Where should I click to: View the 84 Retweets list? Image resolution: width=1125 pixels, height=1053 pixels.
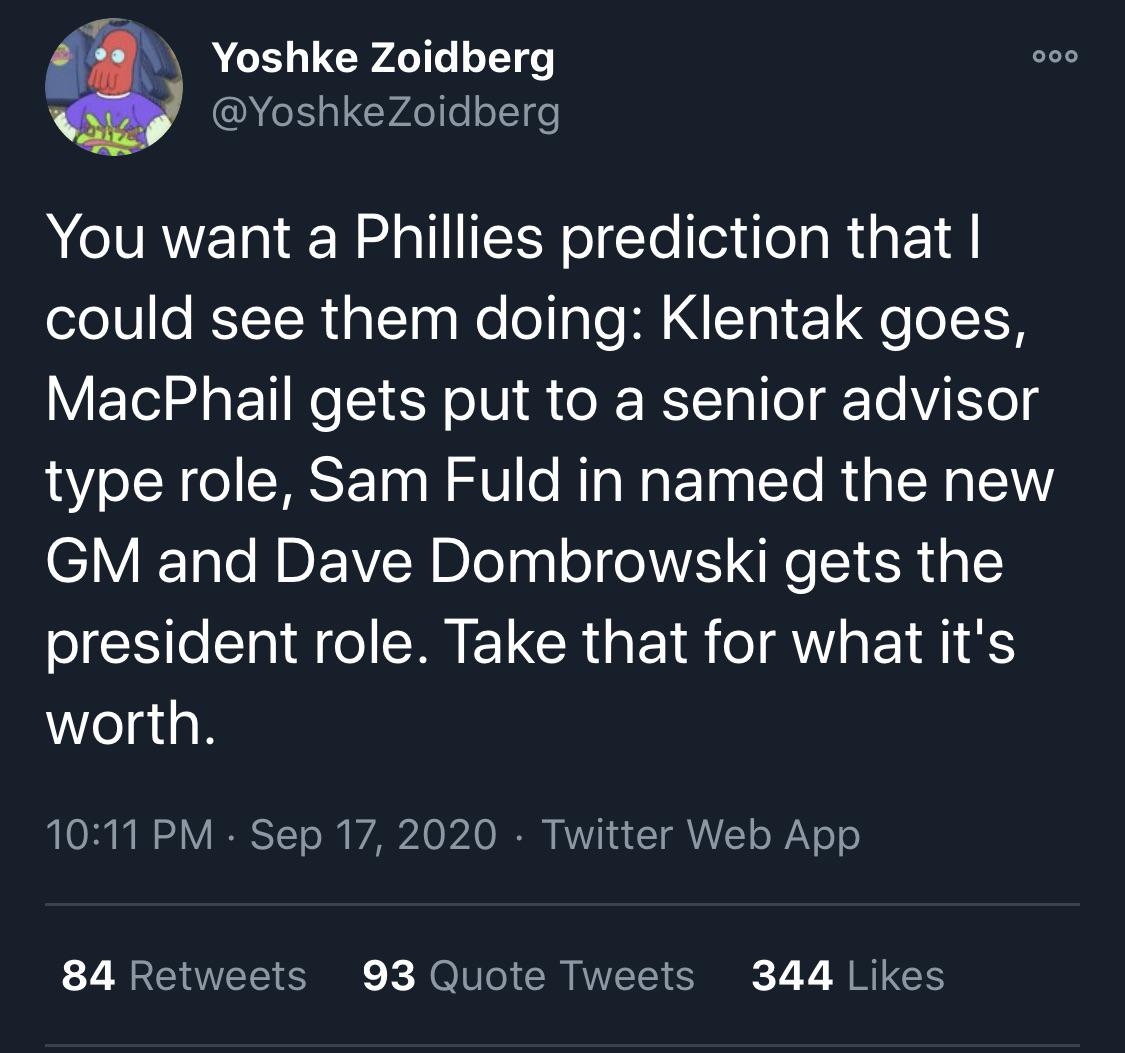(x=182, y=975)
